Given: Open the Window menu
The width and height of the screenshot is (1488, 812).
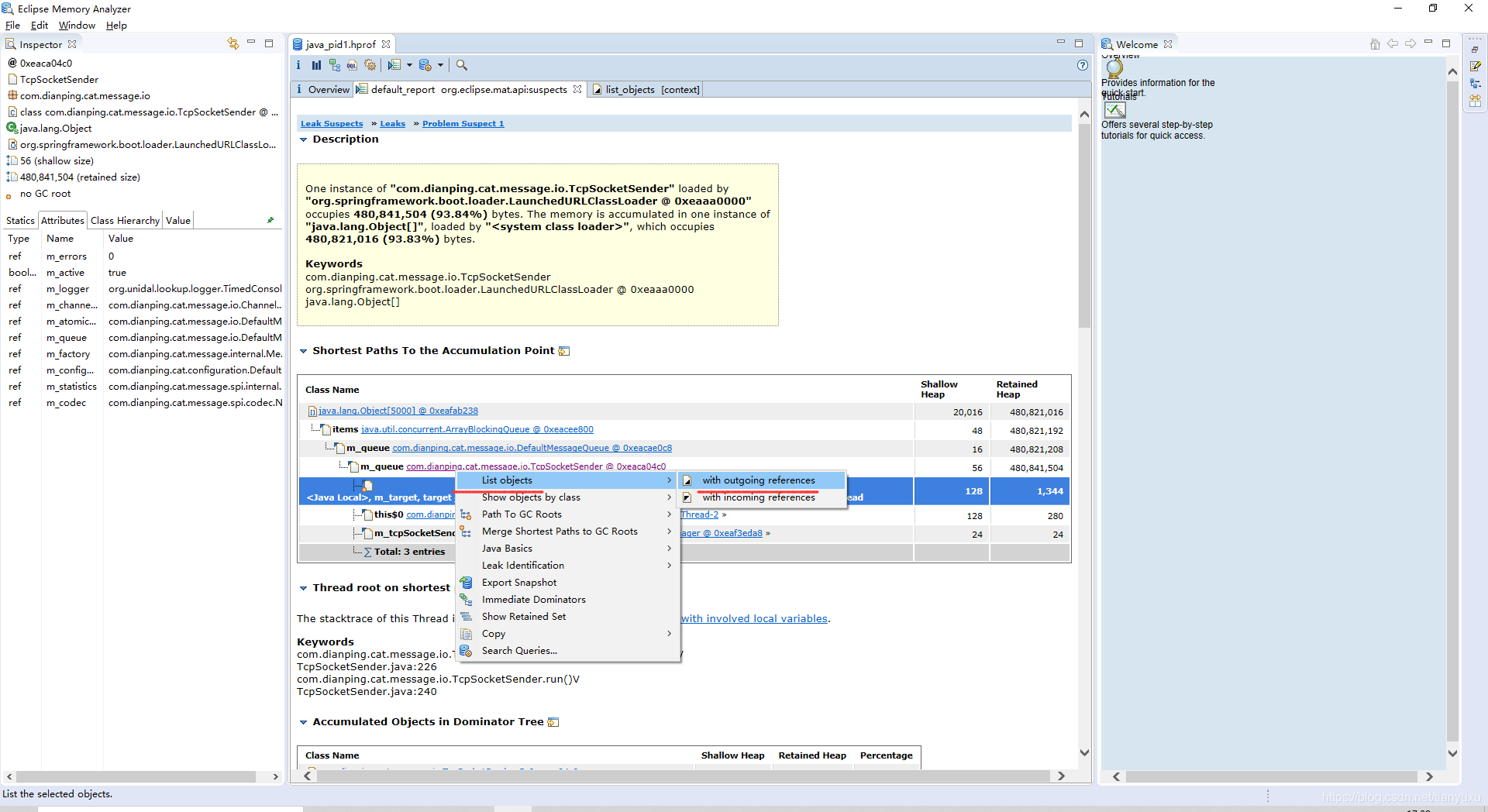Looking at the screenshot, I should (x=77, y=26).
